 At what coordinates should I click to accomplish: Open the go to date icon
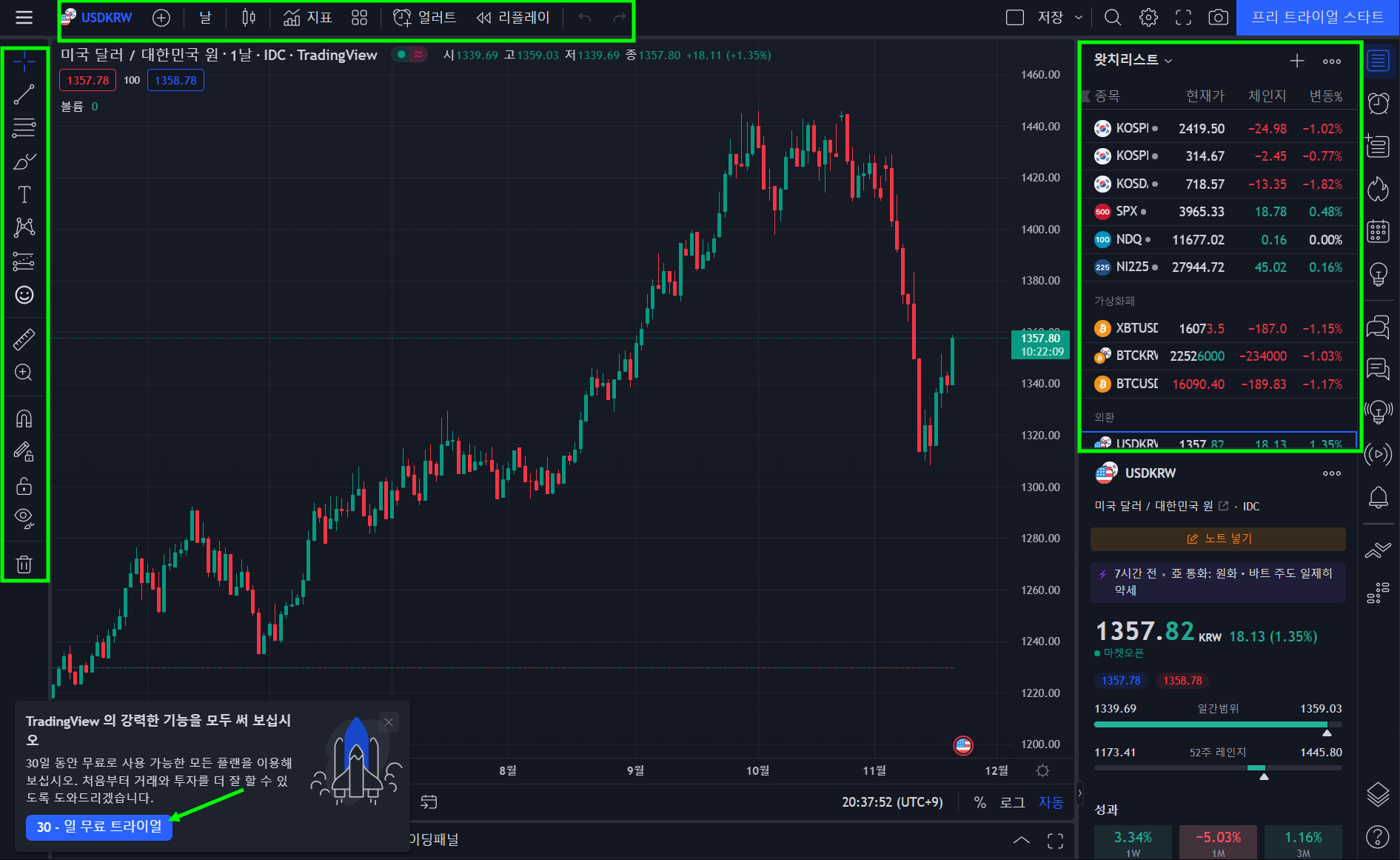click(429, 802)
